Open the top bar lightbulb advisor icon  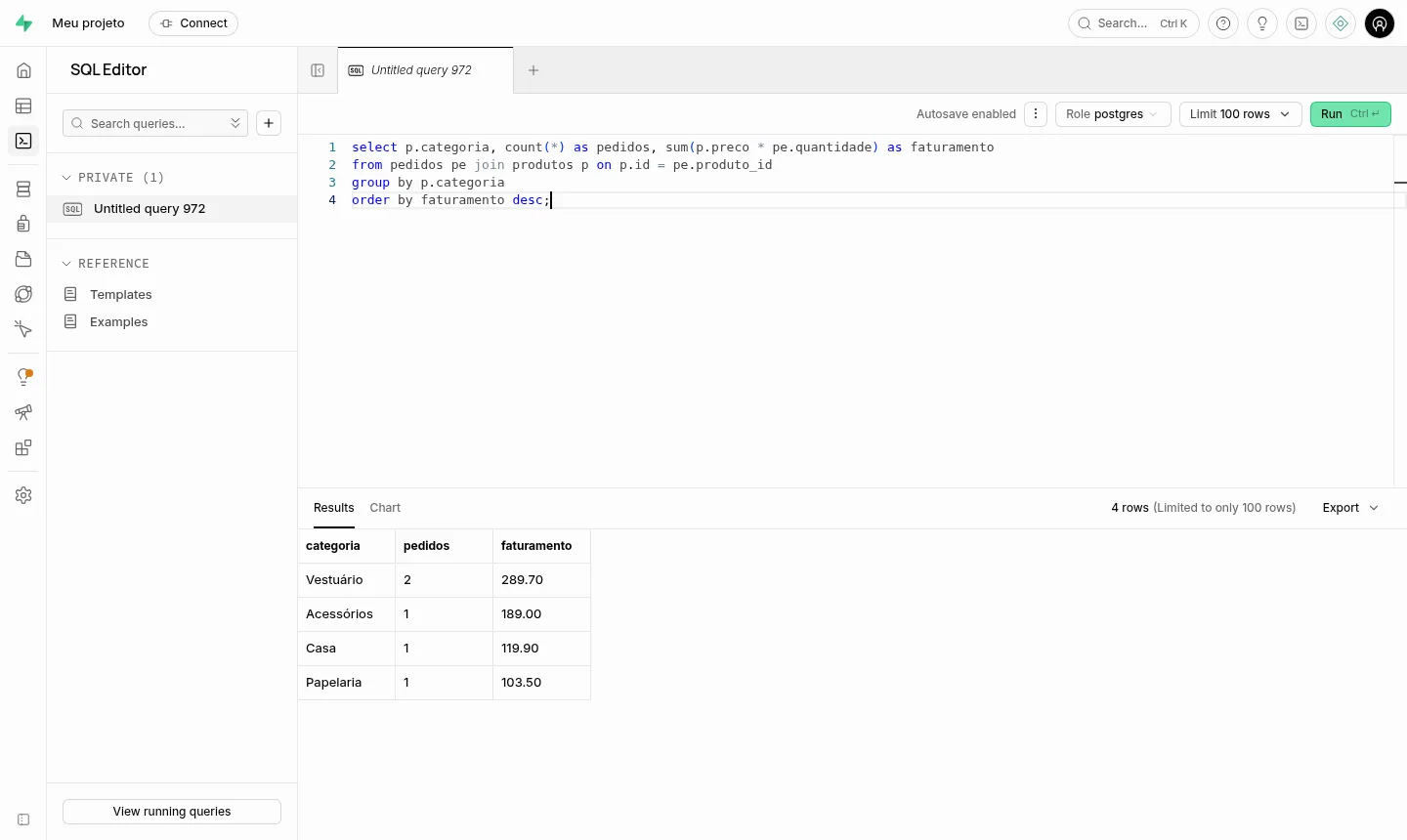click(1262, 23)
